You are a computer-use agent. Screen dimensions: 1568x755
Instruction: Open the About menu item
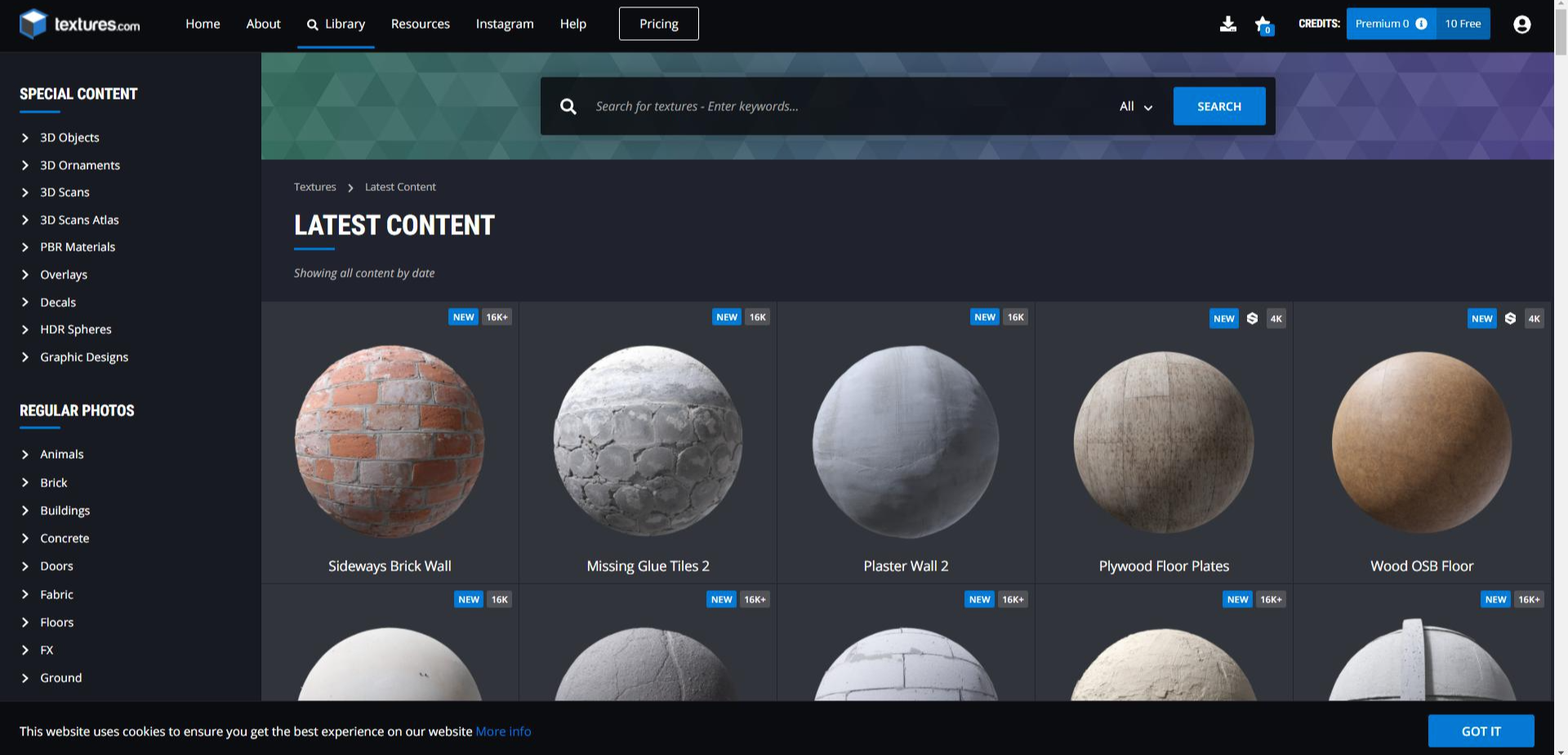[263, 24]
